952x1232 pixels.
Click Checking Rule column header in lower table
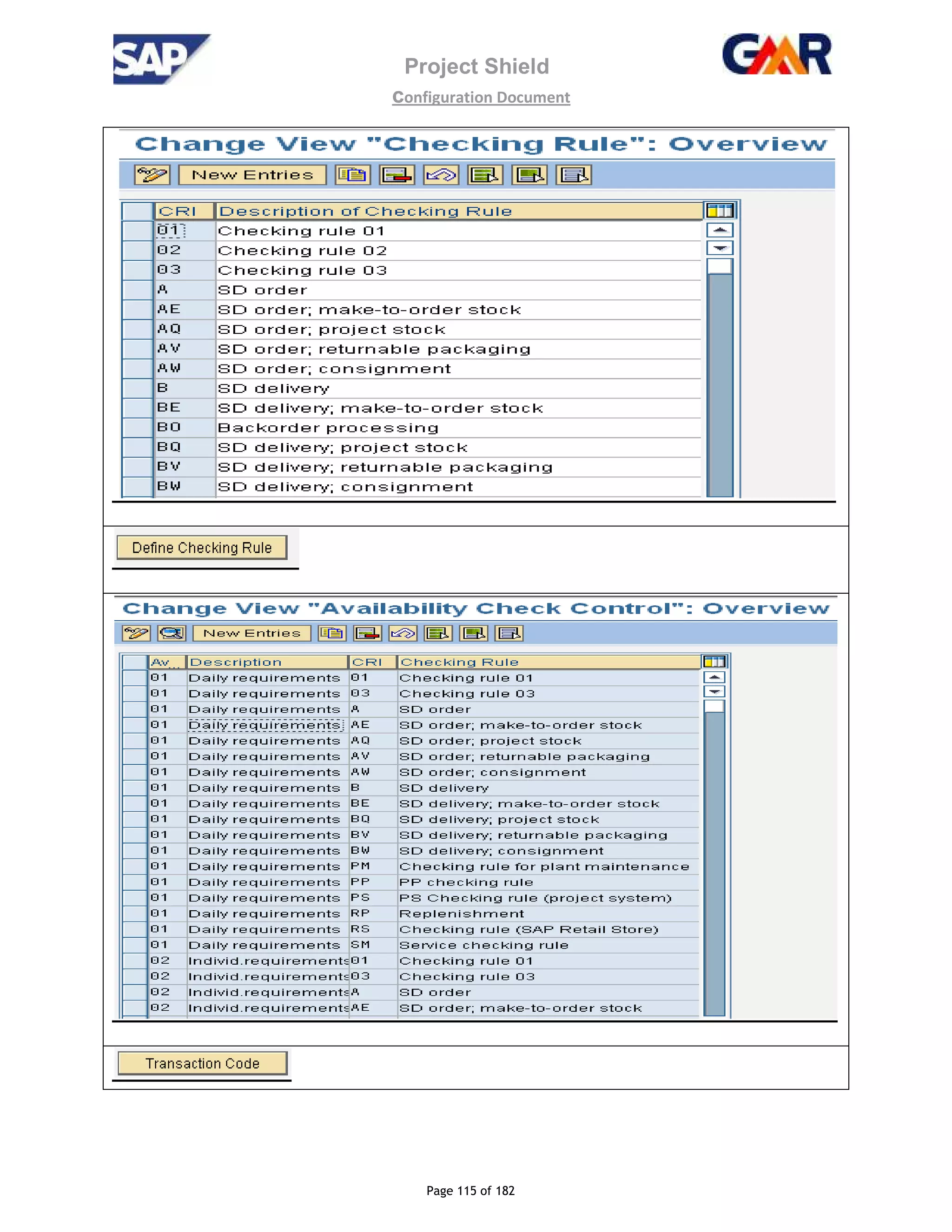pos(549,662)
